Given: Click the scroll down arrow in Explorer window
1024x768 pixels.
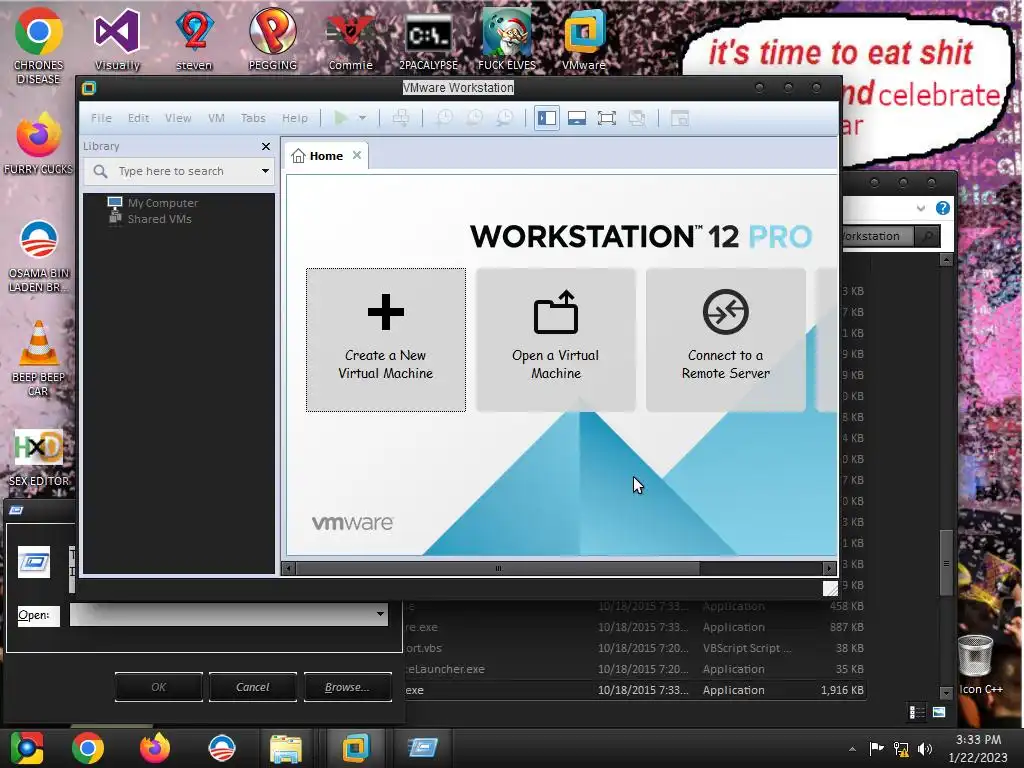Looking at the screenshot, I should [x=946, y=692].
